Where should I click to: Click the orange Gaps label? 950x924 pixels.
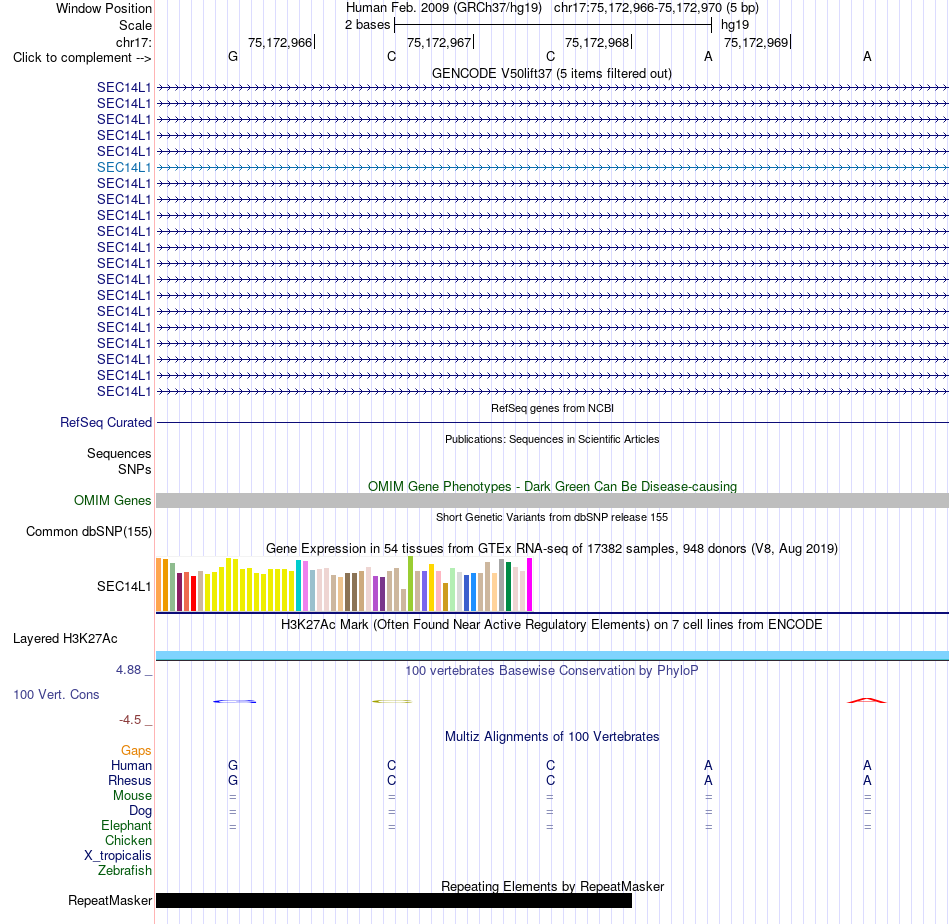[136, 751]
